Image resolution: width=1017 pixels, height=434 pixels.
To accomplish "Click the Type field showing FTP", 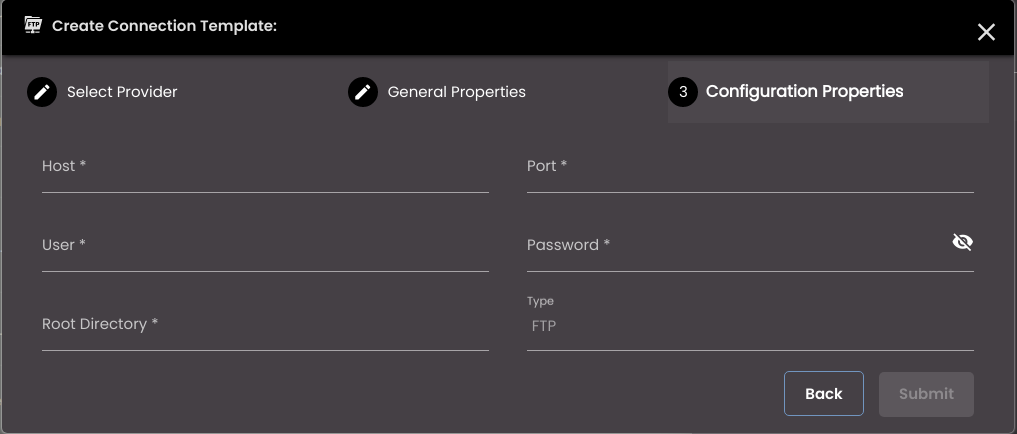I will [x=750, y=326].
